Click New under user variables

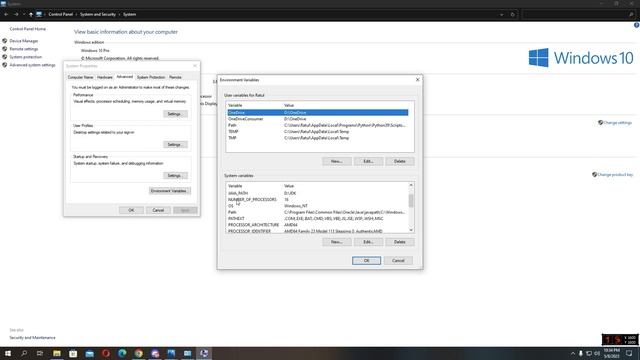(337, 161)
